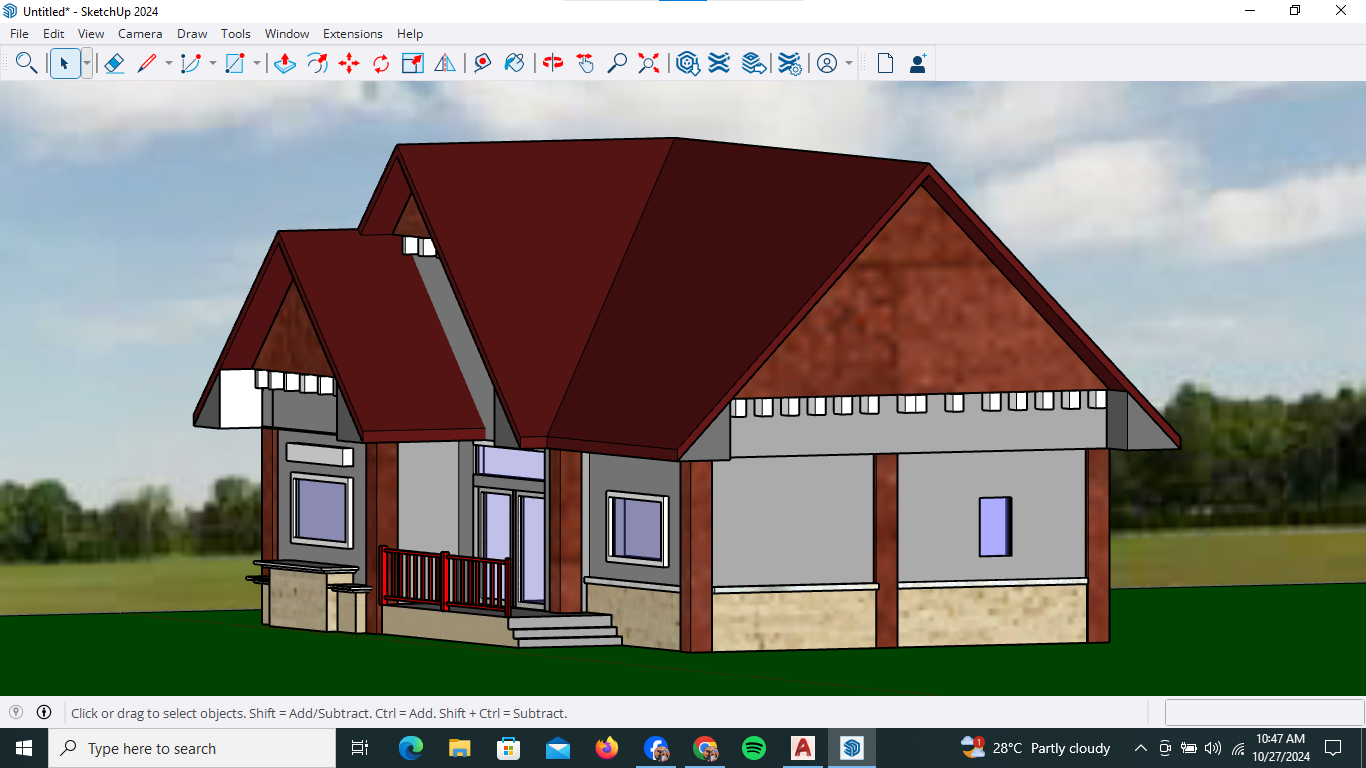Select the Arc tool
The image size is (1366, 768).
pyautogui.click(x=190, y=63)
